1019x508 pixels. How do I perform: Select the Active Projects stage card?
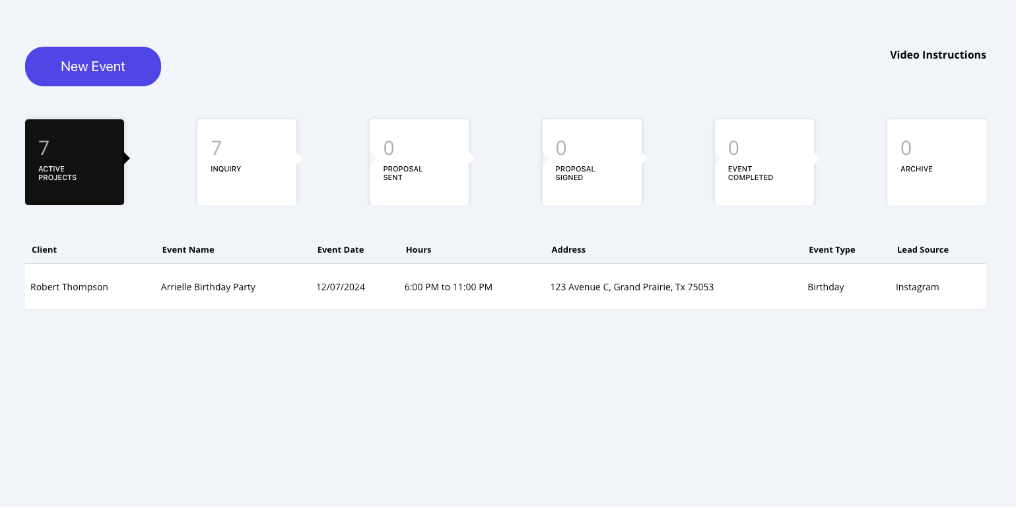click(74, 162)
